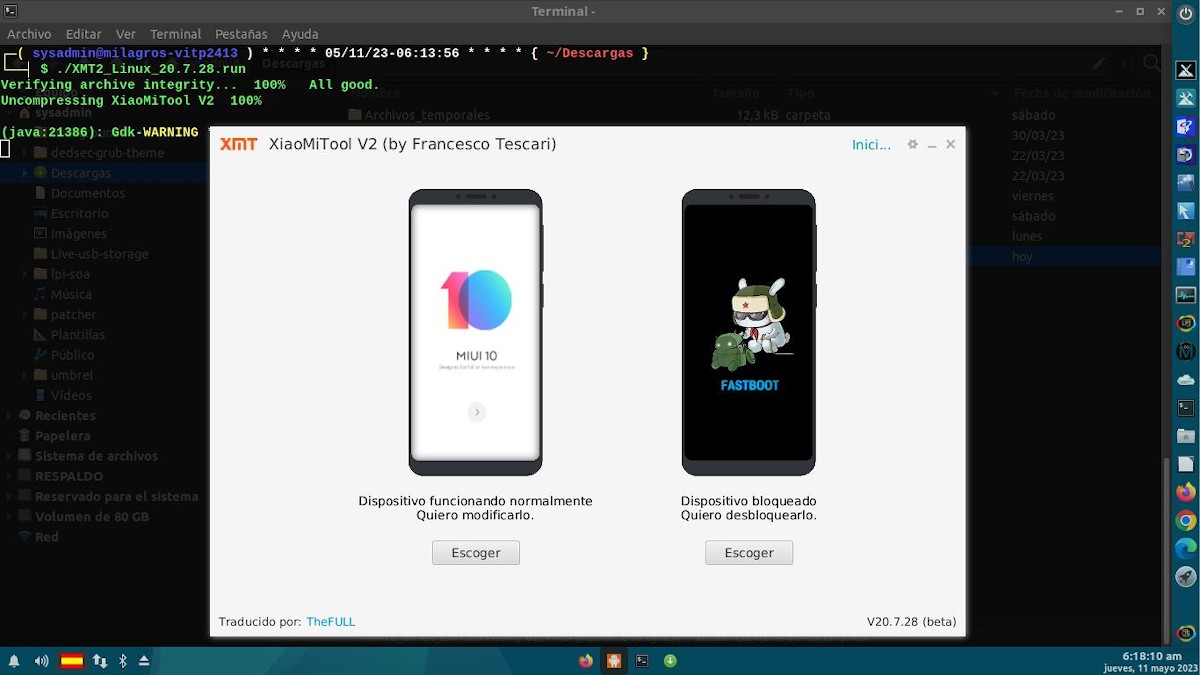Select Live-usb-storage in file manager sidebar
This screenshot has width=1200, height=675.
tap(100, 254)
